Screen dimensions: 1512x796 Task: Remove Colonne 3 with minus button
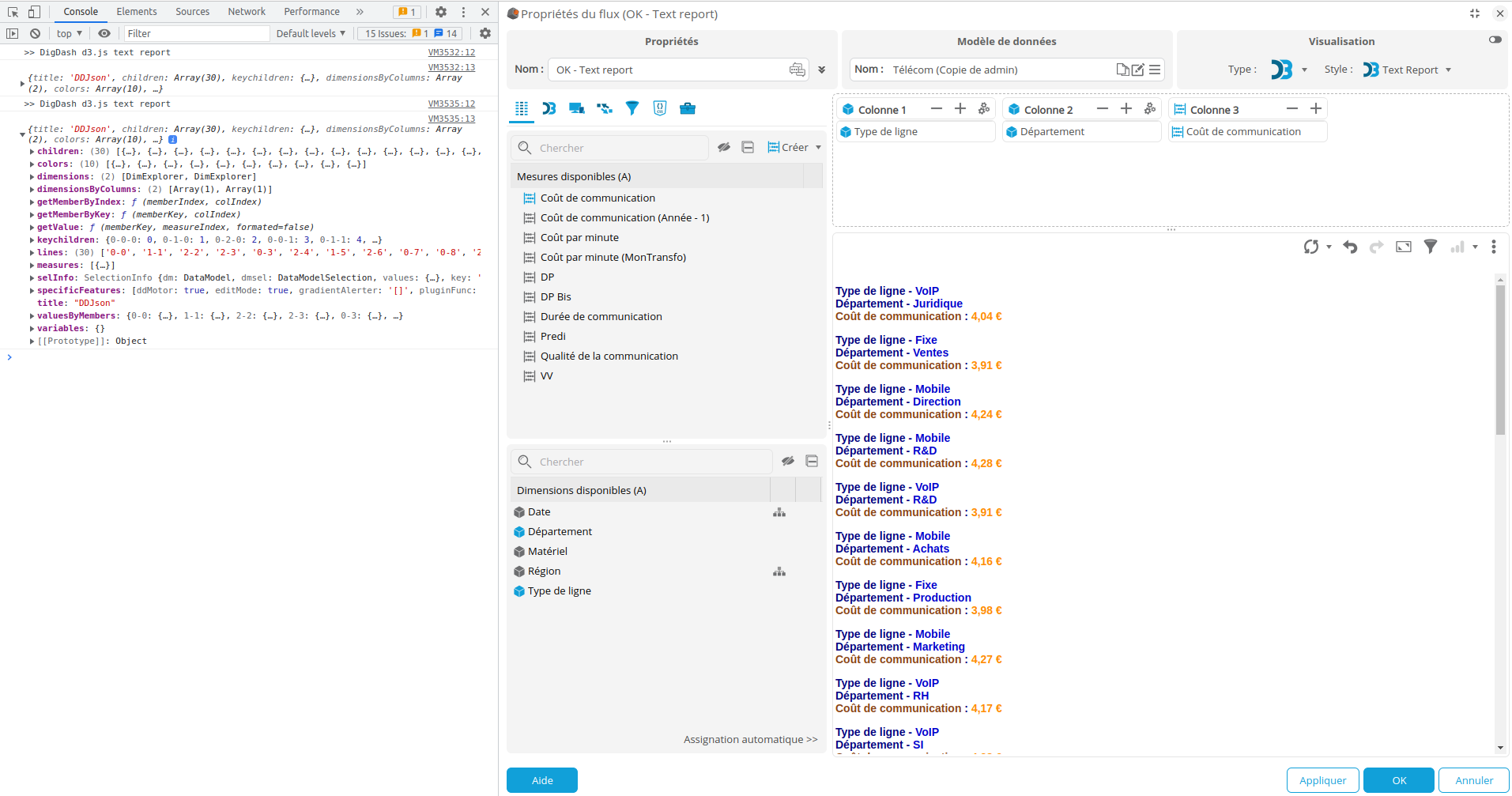click(1292, 108)
